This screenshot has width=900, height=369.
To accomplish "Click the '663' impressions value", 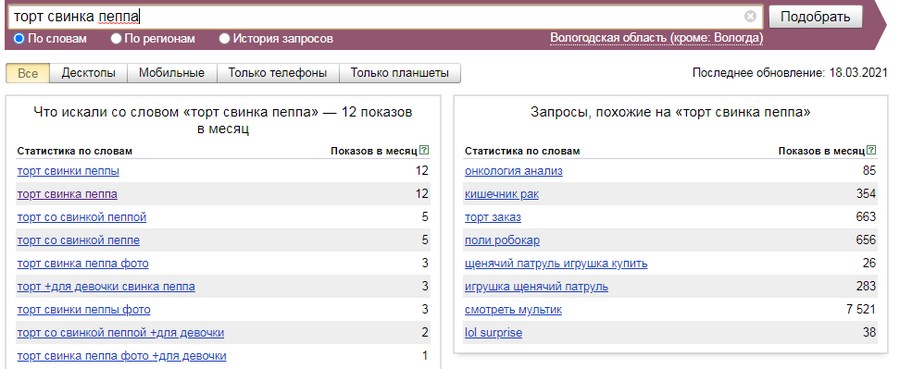I will [866, 217].
